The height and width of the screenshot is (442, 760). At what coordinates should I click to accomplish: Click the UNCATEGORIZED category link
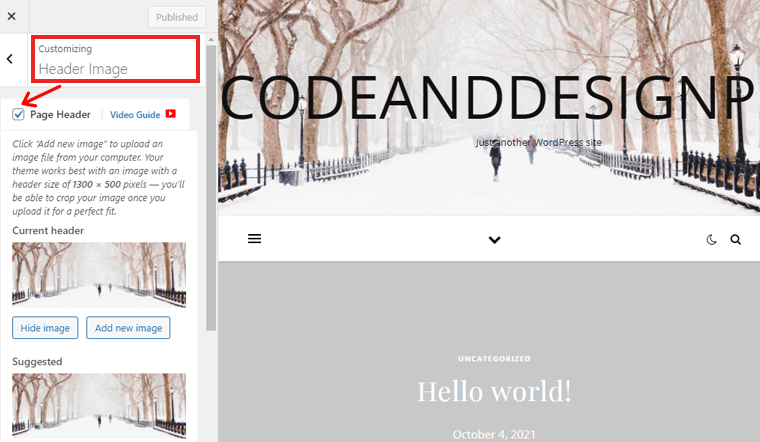point(494,359)
